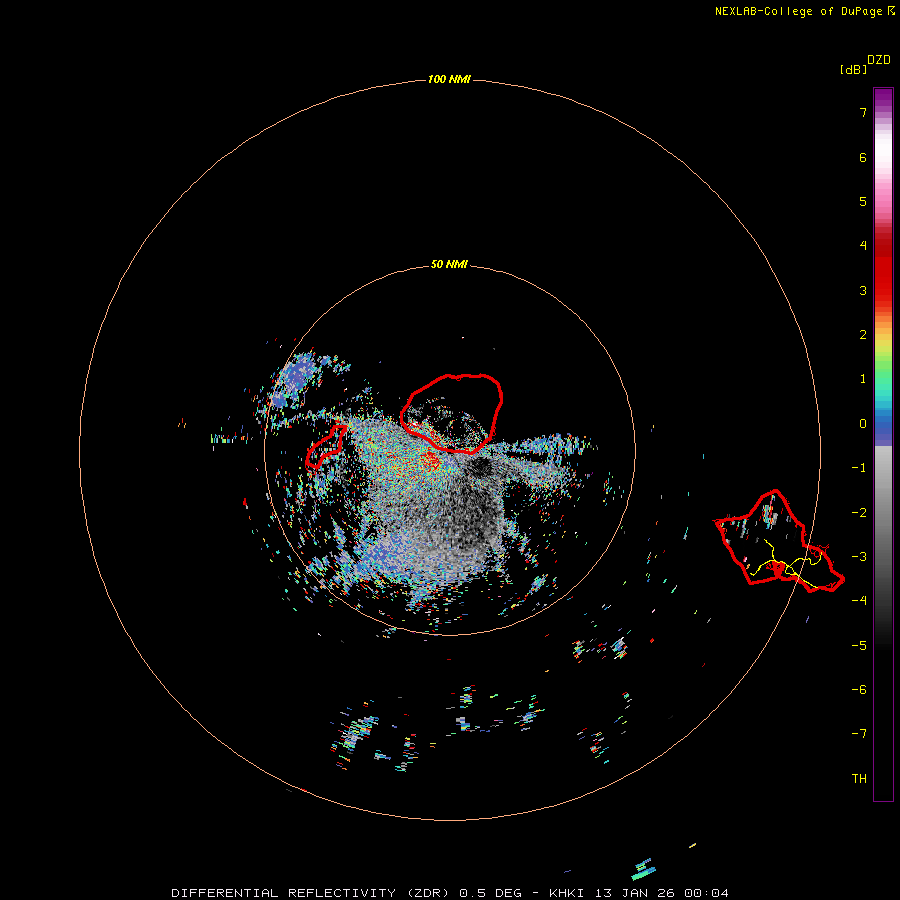Click the 1 value on the color scale
The width and height of the screenshot is (900, 900).
(x=863, y=379)
